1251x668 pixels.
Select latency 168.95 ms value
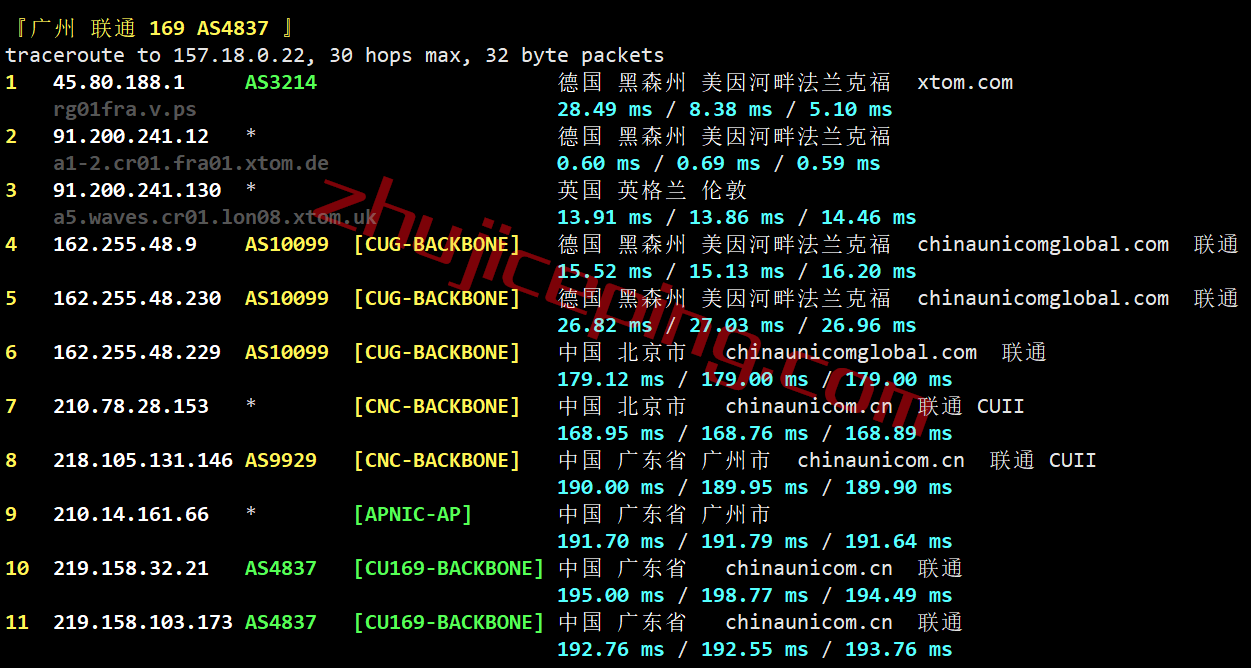pyautogui.click(x=611, y=433)
